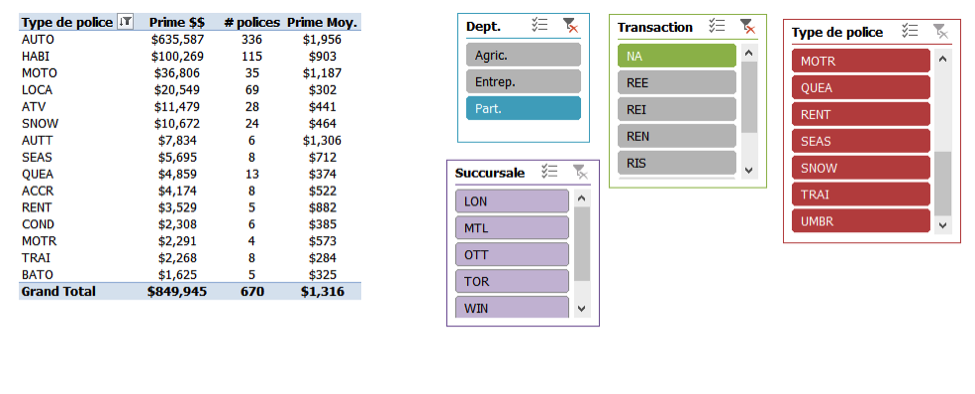Select the LOCA row label

(x=37, y=90)
